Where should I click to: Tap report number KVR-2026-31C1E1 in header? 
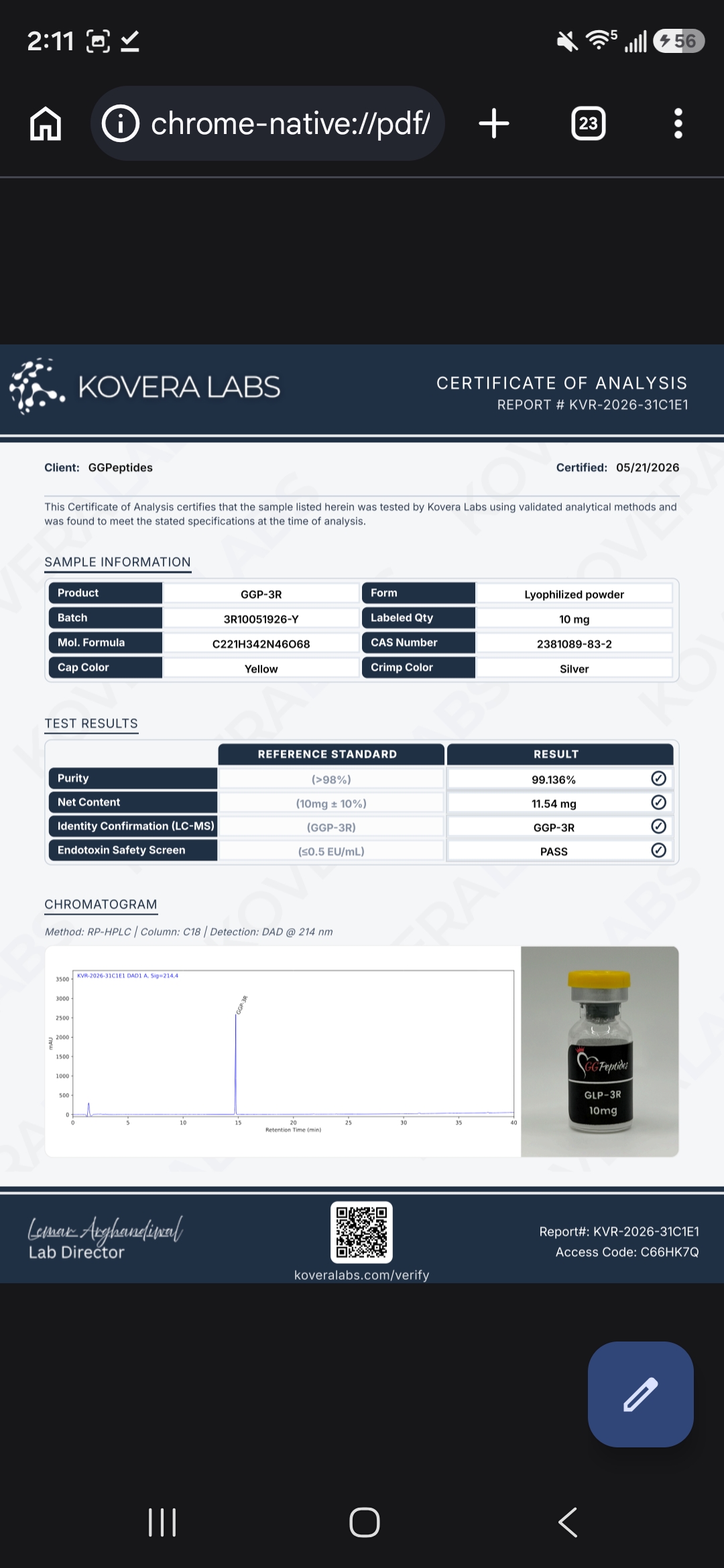click(x=593, y=405)
